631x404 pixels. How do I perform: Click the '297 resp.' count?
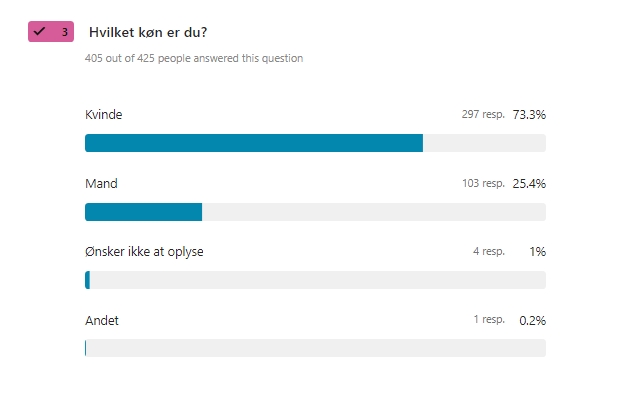point(483,115)
